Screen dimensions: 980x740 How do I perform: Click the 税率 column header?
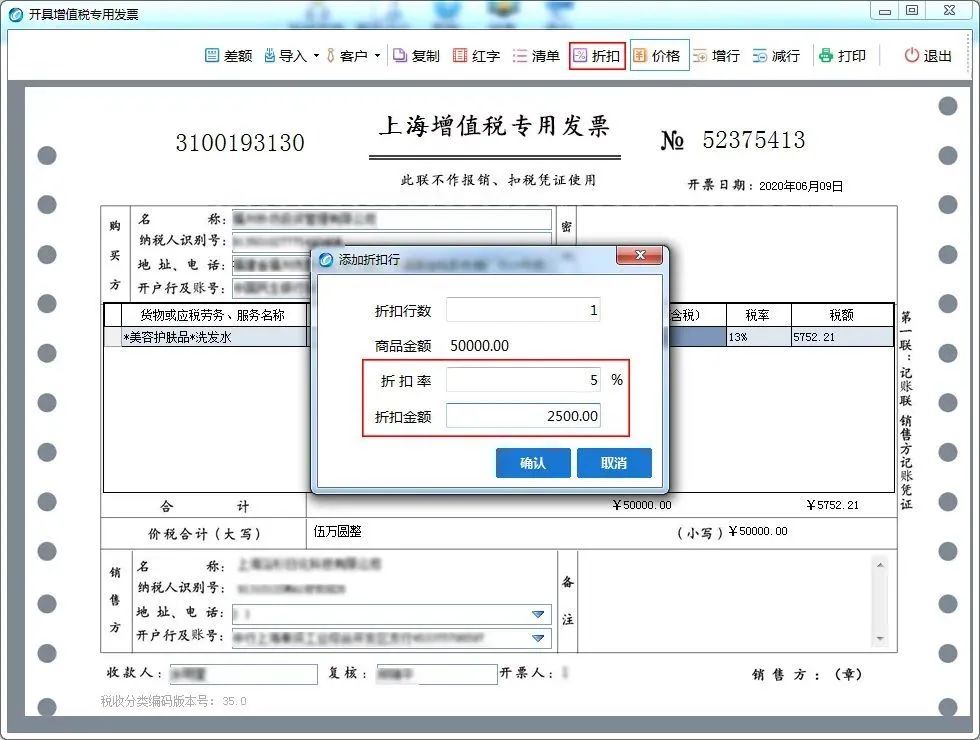click(x=758, y=315)
